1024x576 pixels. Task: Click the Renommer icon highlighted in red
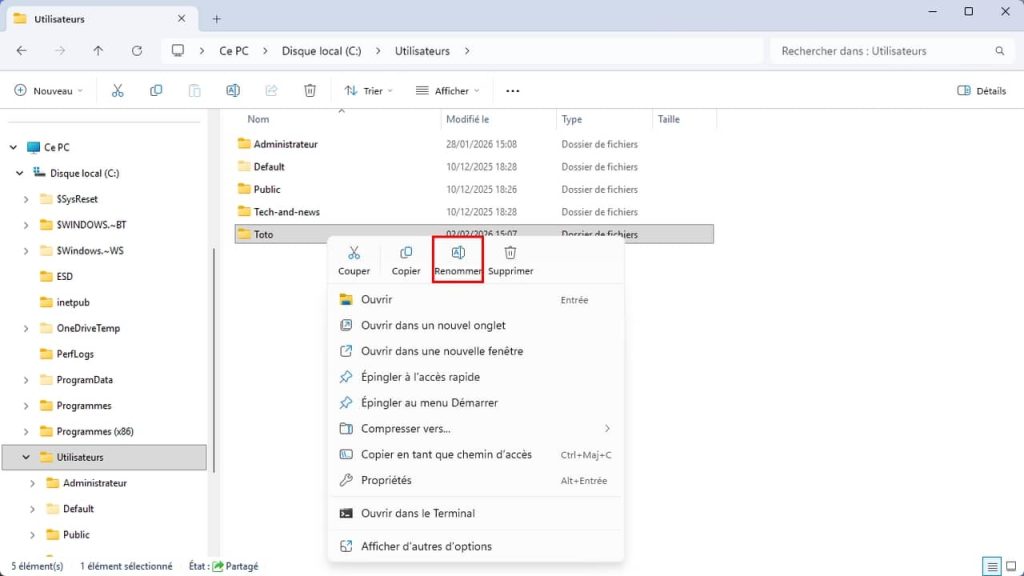[x=457, y=260]
